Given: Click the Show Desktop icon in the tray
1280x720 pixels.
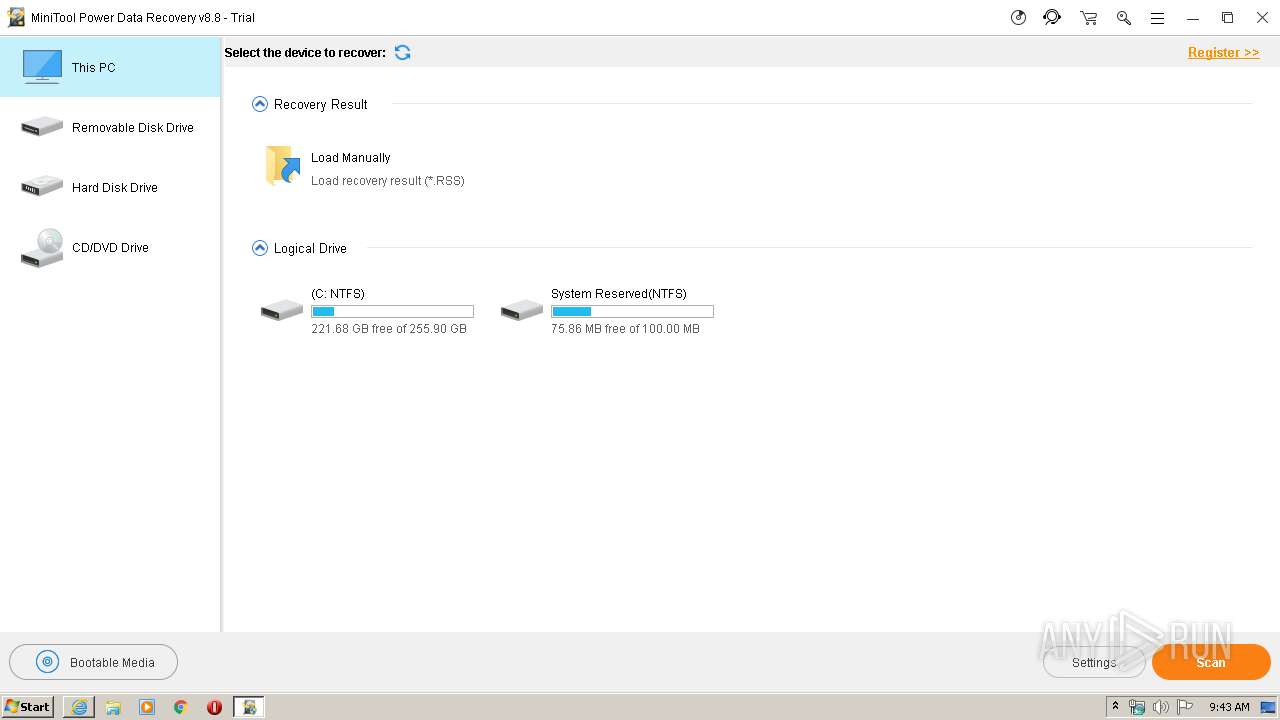Looking at the screenshot, I should pyautogui.click(x=1268, y=707).
